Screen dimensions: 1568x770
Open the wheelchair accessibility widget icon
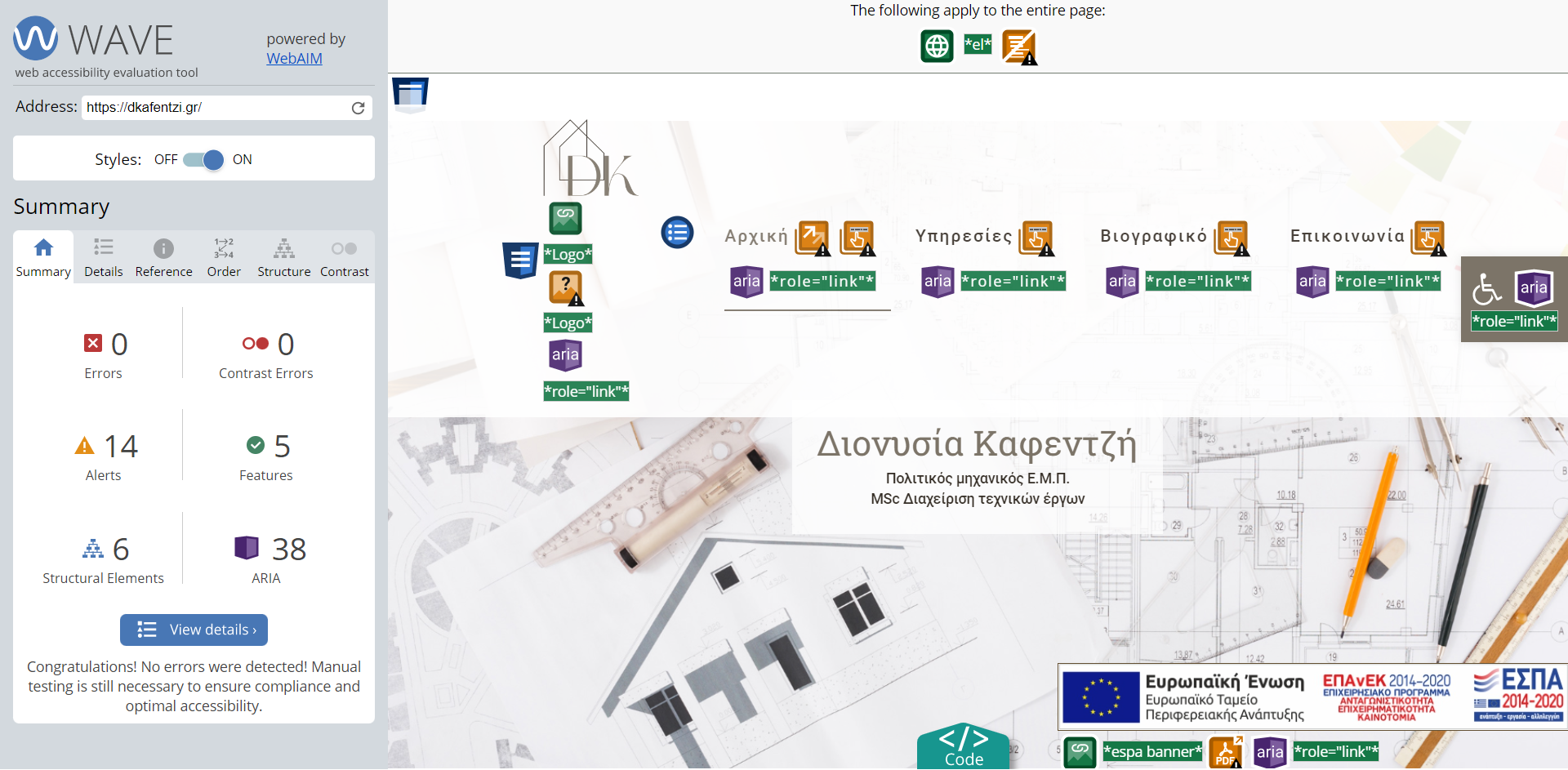tap(1487, 288)
